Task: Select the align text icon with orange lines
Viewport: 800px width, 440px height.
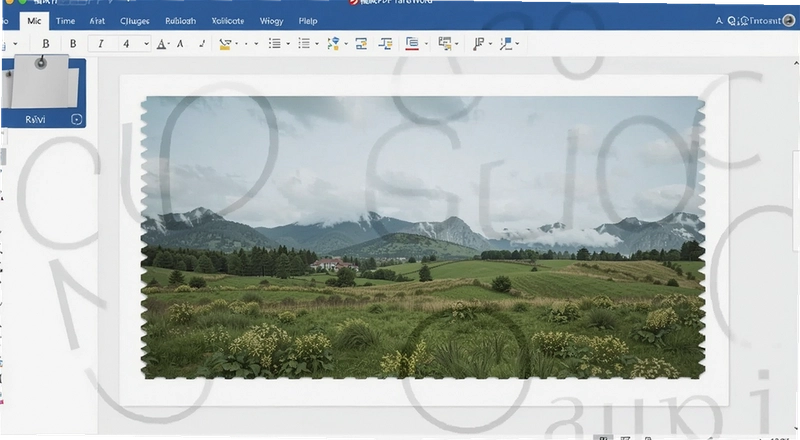Action: [x=385, y=44]
